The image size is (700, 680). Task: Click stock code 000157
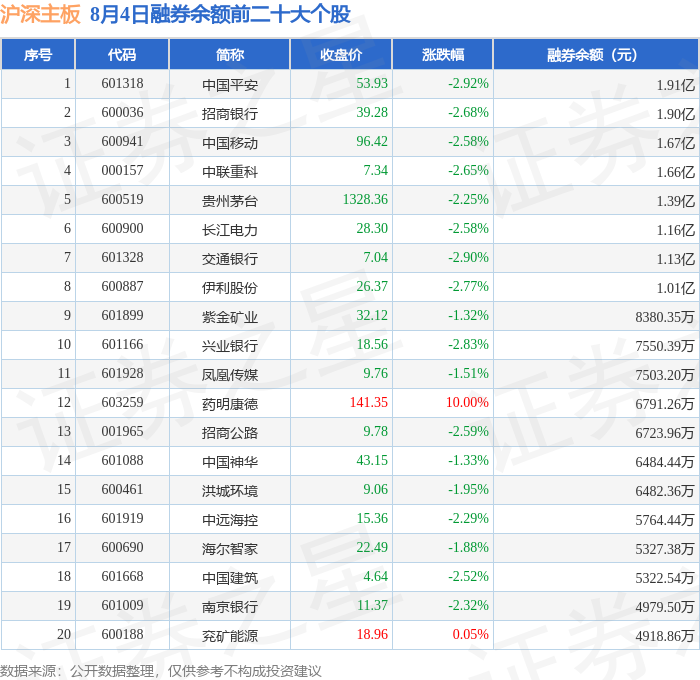pos(122,170)
